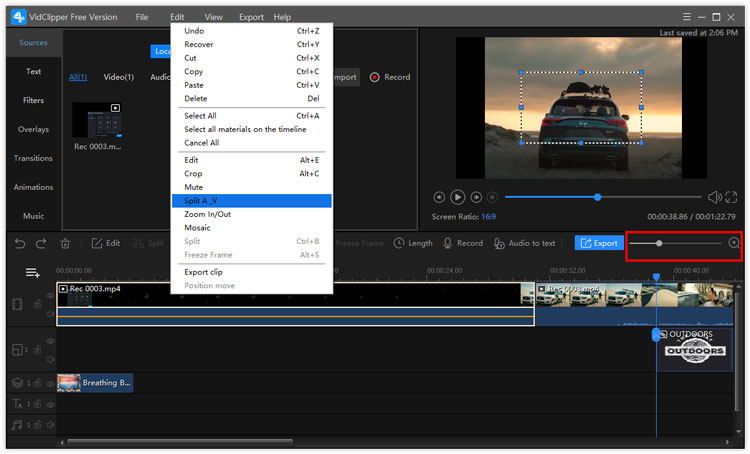Step to next frame in preview
750x454 pixels.
[x=476, y=197]
